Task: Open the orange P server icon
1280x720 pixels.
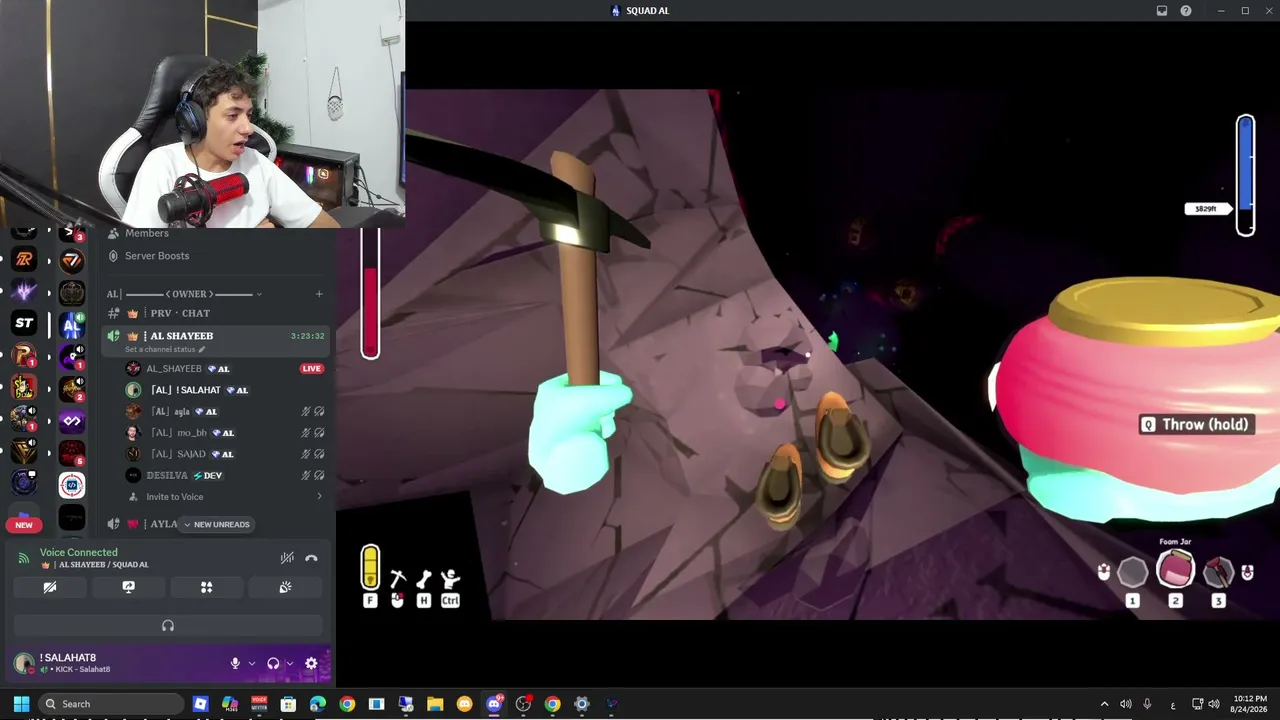Action: tap(24, 355)
